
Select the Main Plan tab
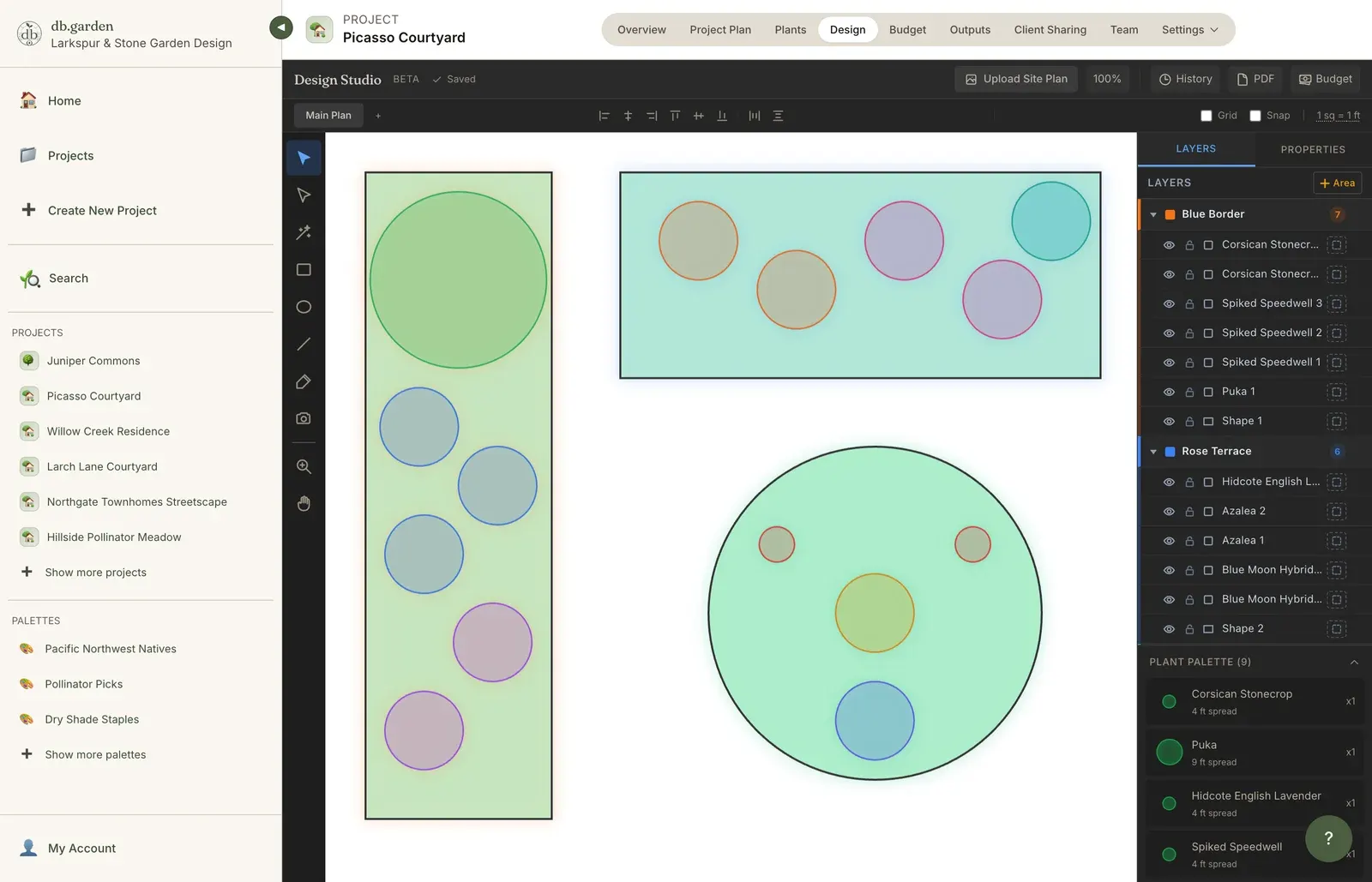(x=328, y=116)
